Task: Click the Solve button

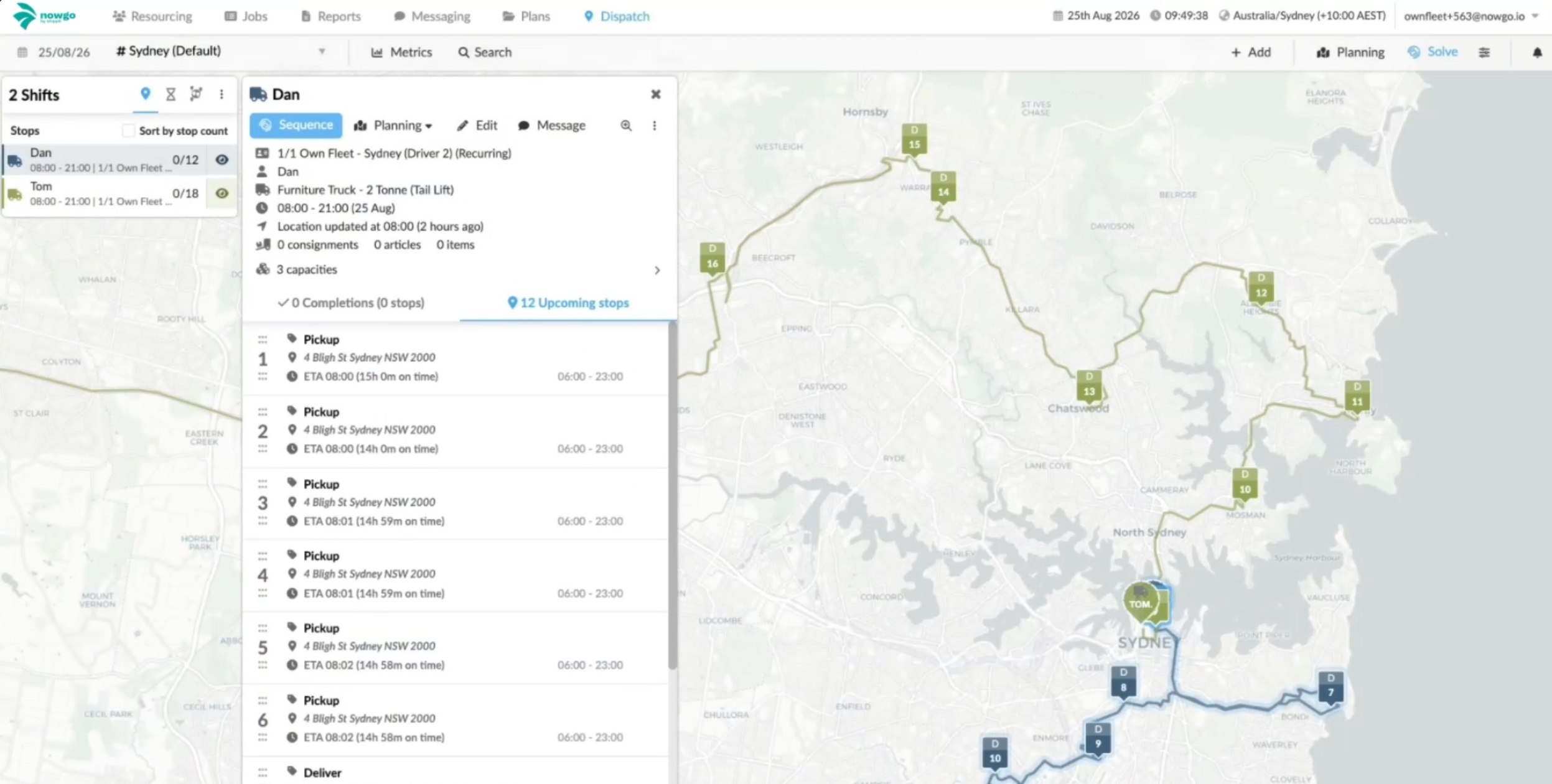Action: (1433, 52)
